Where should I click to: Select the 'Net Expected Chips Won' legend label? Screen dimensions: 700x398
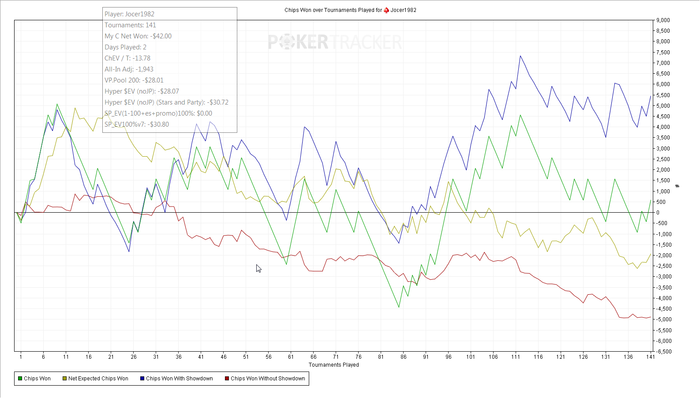pyautogui.click(x=98, y=378)
